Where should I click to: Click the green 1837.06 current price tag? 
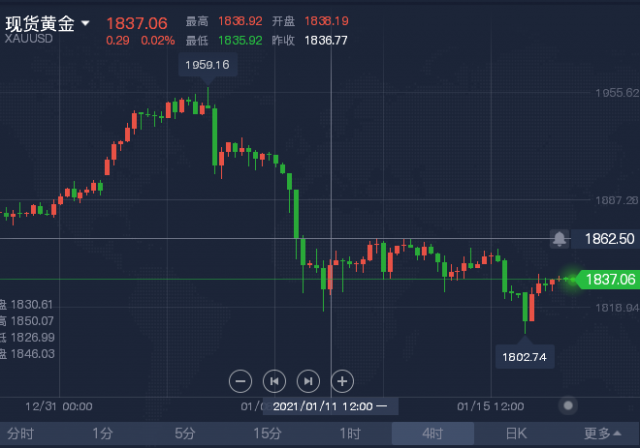(x=609, y=279)
